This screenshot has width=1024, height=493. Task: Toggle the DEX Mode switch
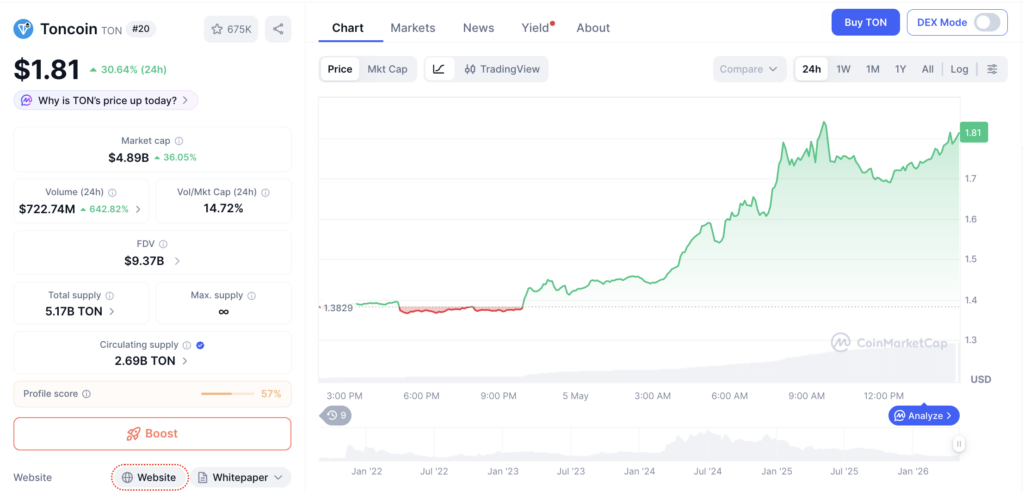click(x=986, y=22)
